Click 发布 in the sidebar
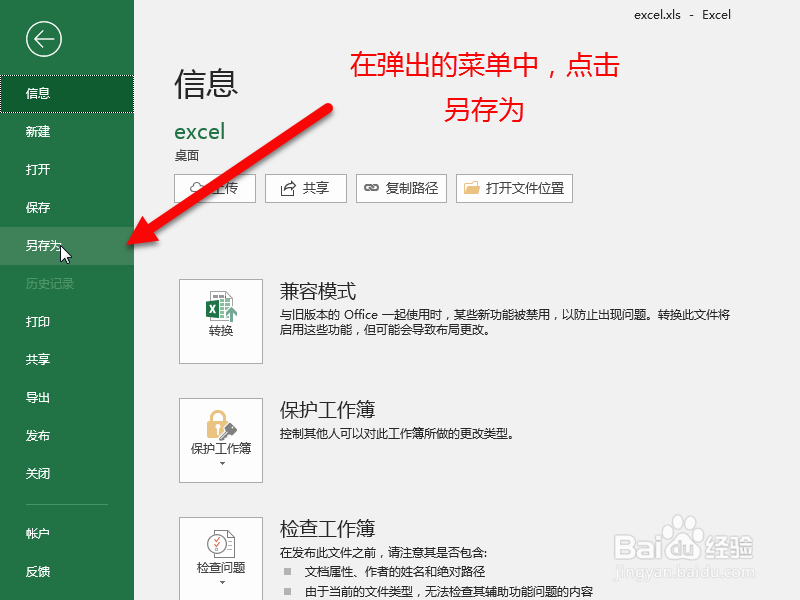The image size is (800, 600). point(67,436)
